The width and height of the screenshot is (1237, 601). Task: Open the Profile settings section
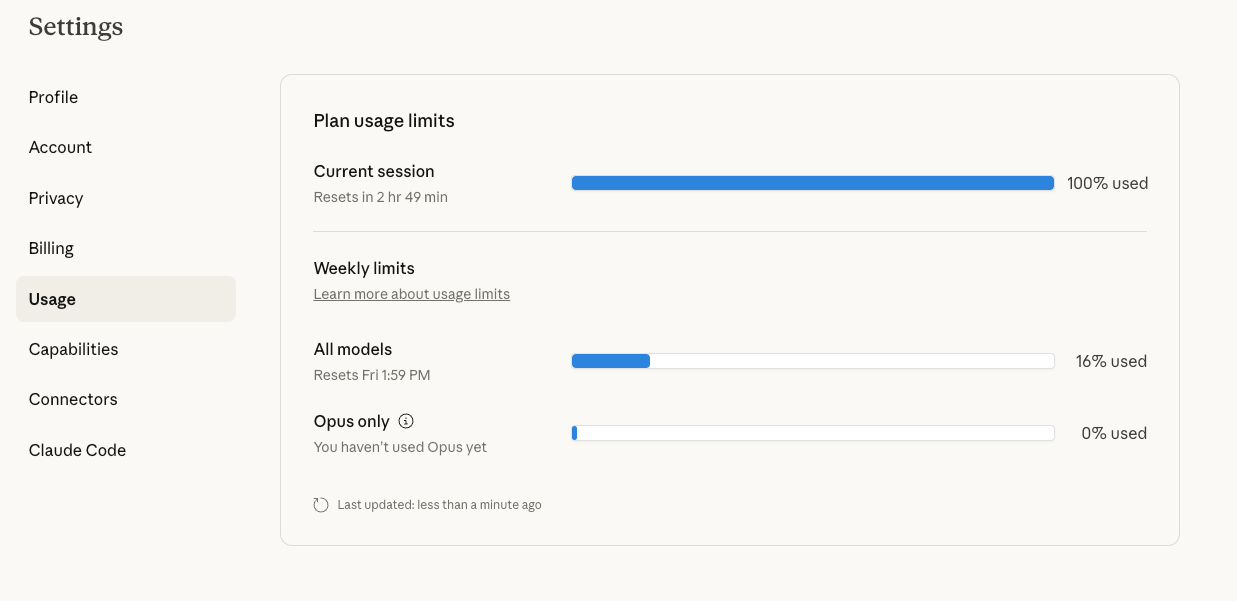pos(54,97)
